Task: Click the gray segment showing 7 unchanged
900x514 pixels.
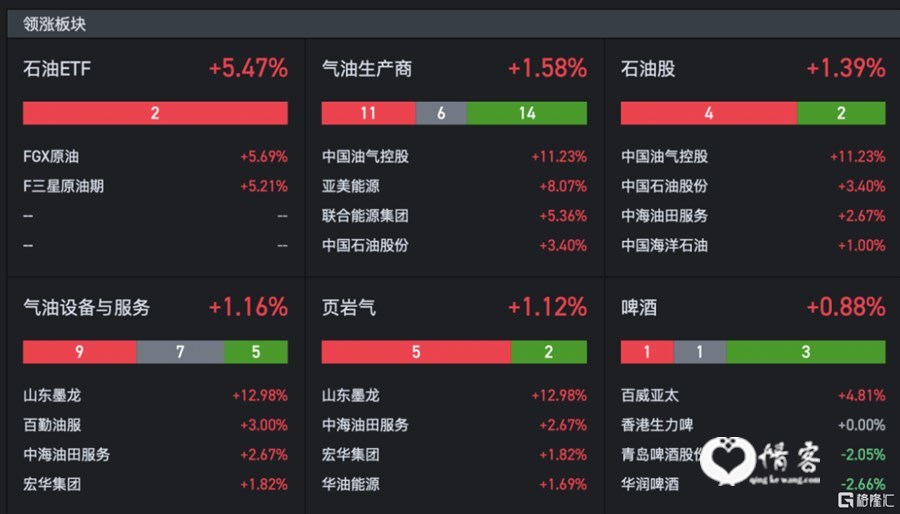Action: (180, 352)
